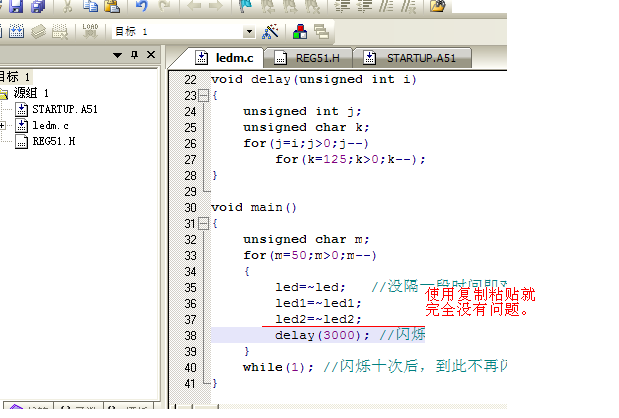The width and height of the screenshot is (619, 418).
Task: Toggle the project panel auto-hide pin
Action: click(x=135, y=55)
